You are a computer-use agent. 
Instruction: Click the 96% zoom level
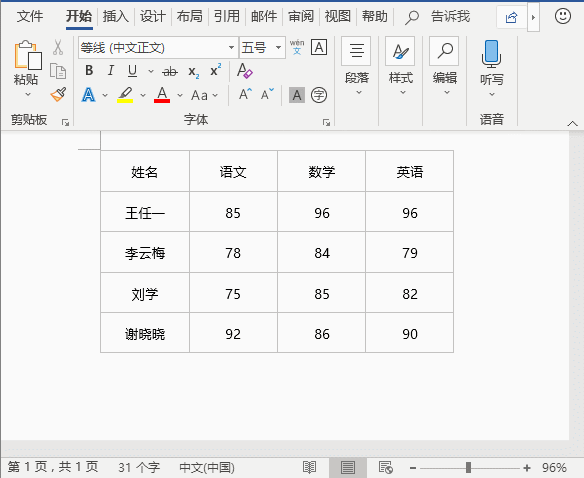point(554,468)
